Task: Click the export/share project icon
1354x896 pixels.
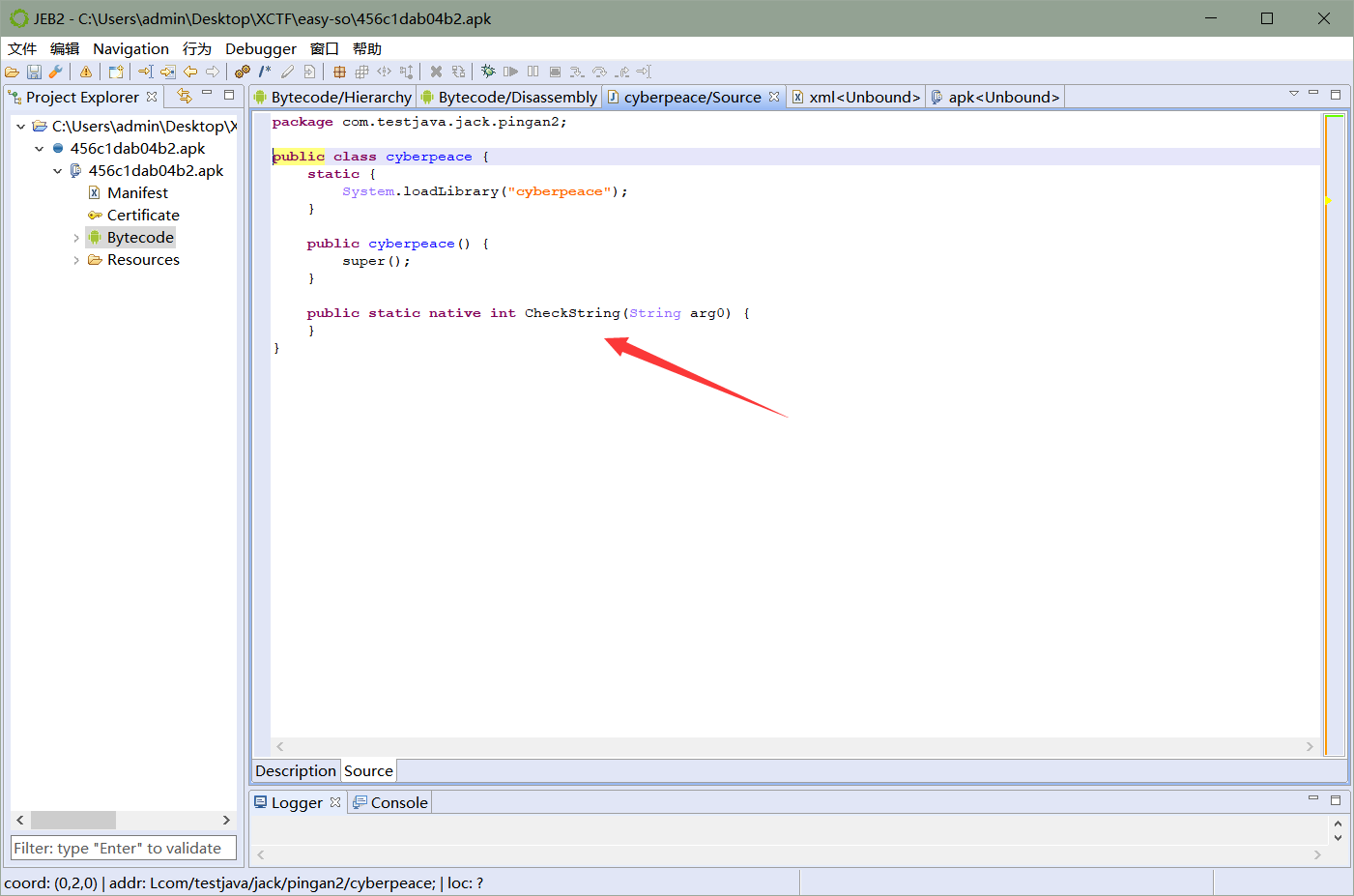Action: click(x=116, y=72)
